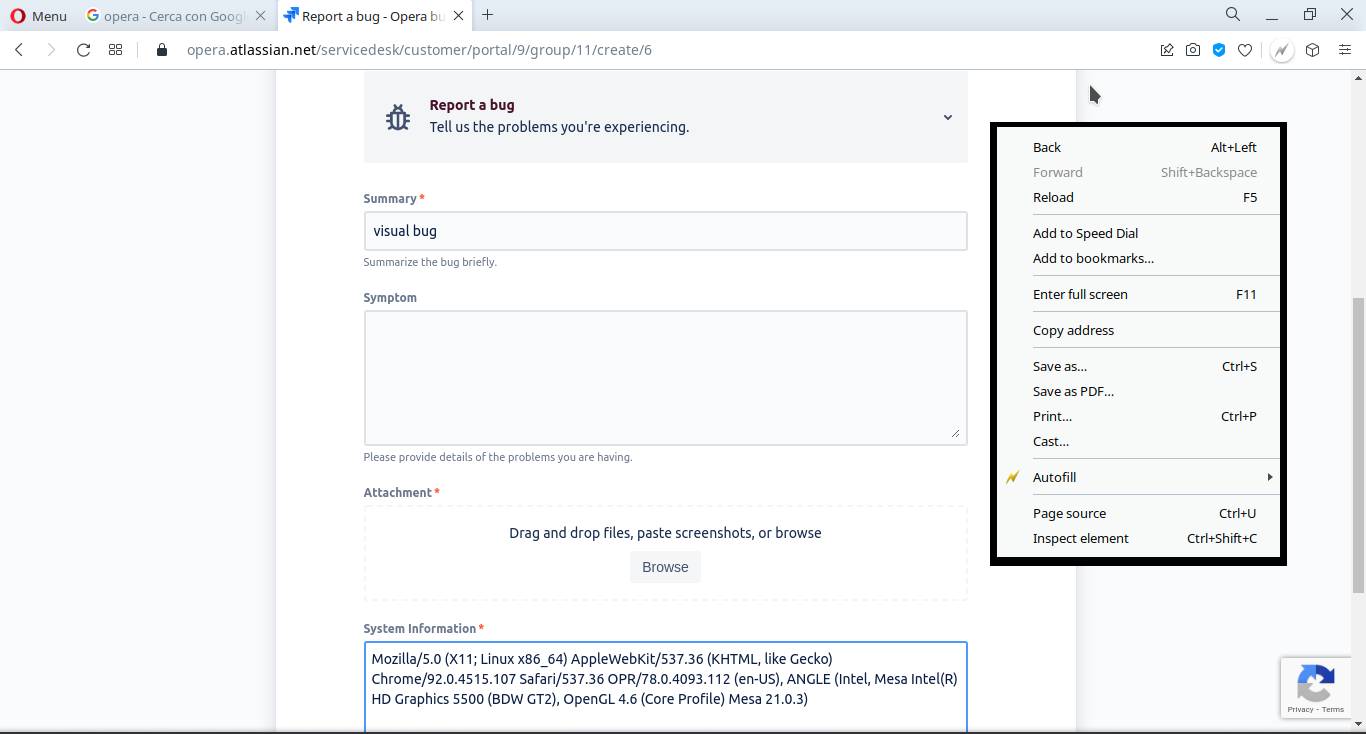This screenshot has height=734, width=1366.
Task: Click the attachment drag and drop zone
Action: point(665,553)
